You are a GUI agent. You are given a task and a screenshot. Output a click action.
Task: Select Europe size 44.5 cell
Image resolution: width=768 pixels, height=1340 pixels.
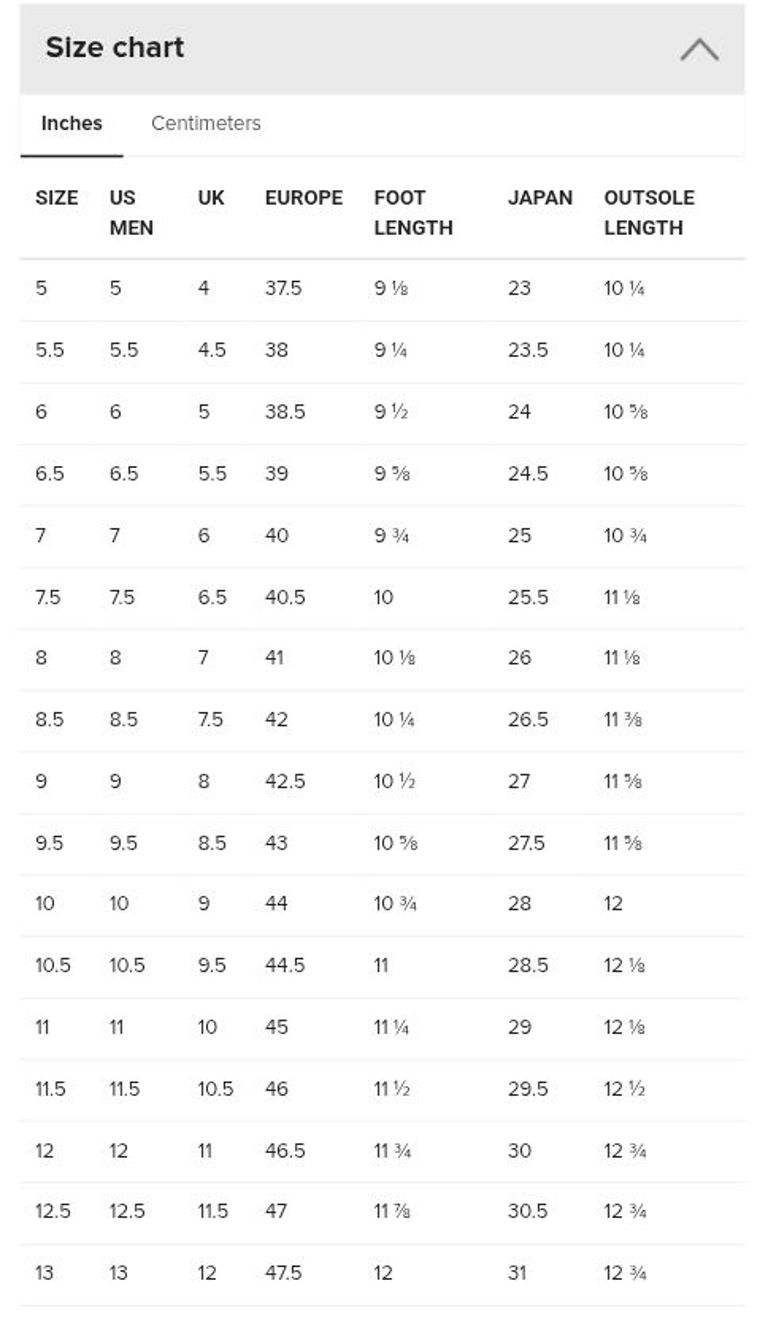tap(285, 966)
